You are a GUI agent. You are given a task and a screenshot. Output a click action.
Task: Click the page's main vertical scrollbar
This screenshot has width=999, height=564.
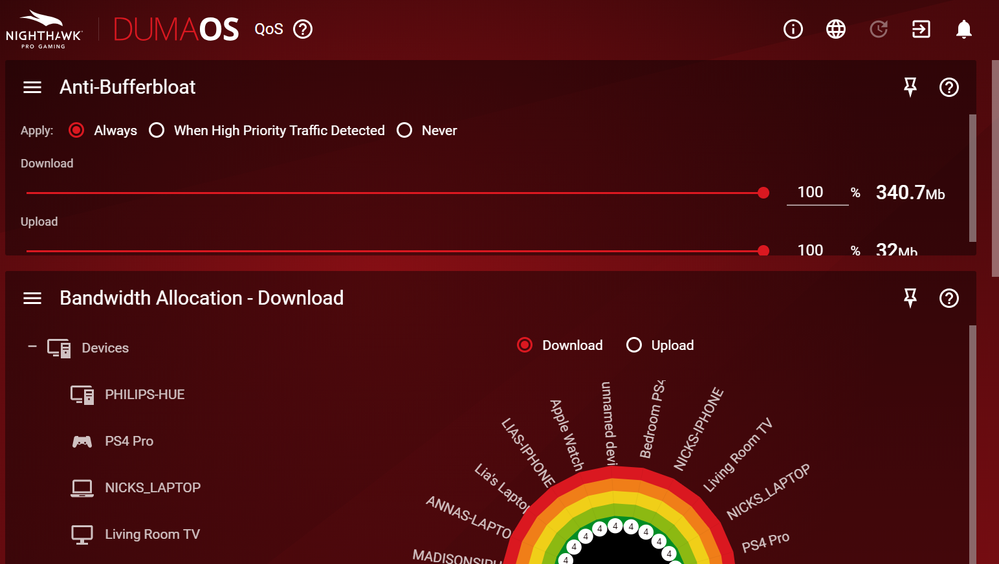(x=995, y=168)
